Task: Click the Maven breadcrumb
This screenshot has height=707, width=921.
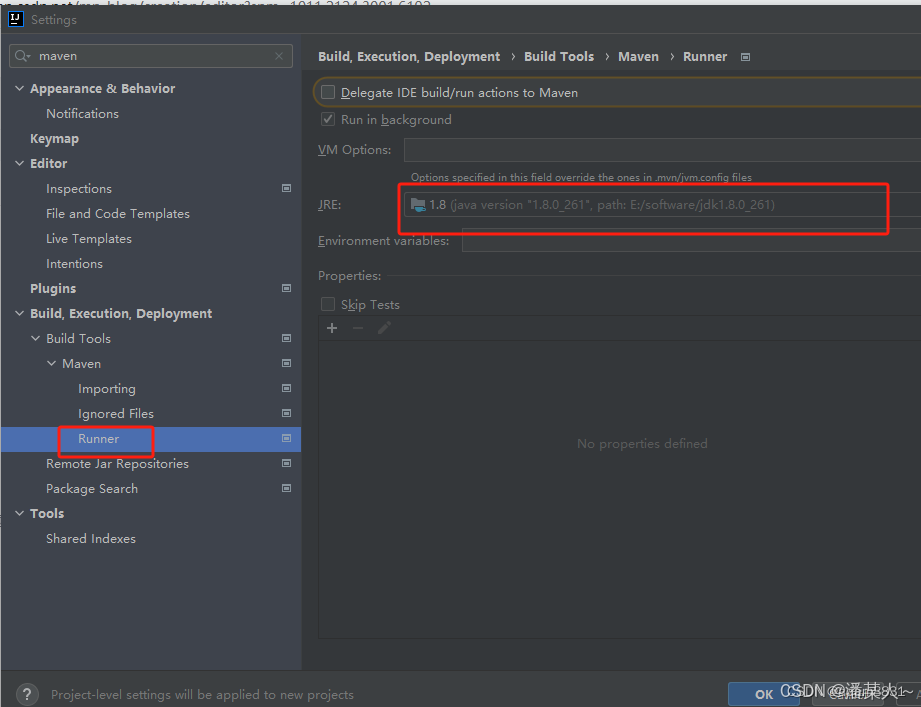Action: 638,56
